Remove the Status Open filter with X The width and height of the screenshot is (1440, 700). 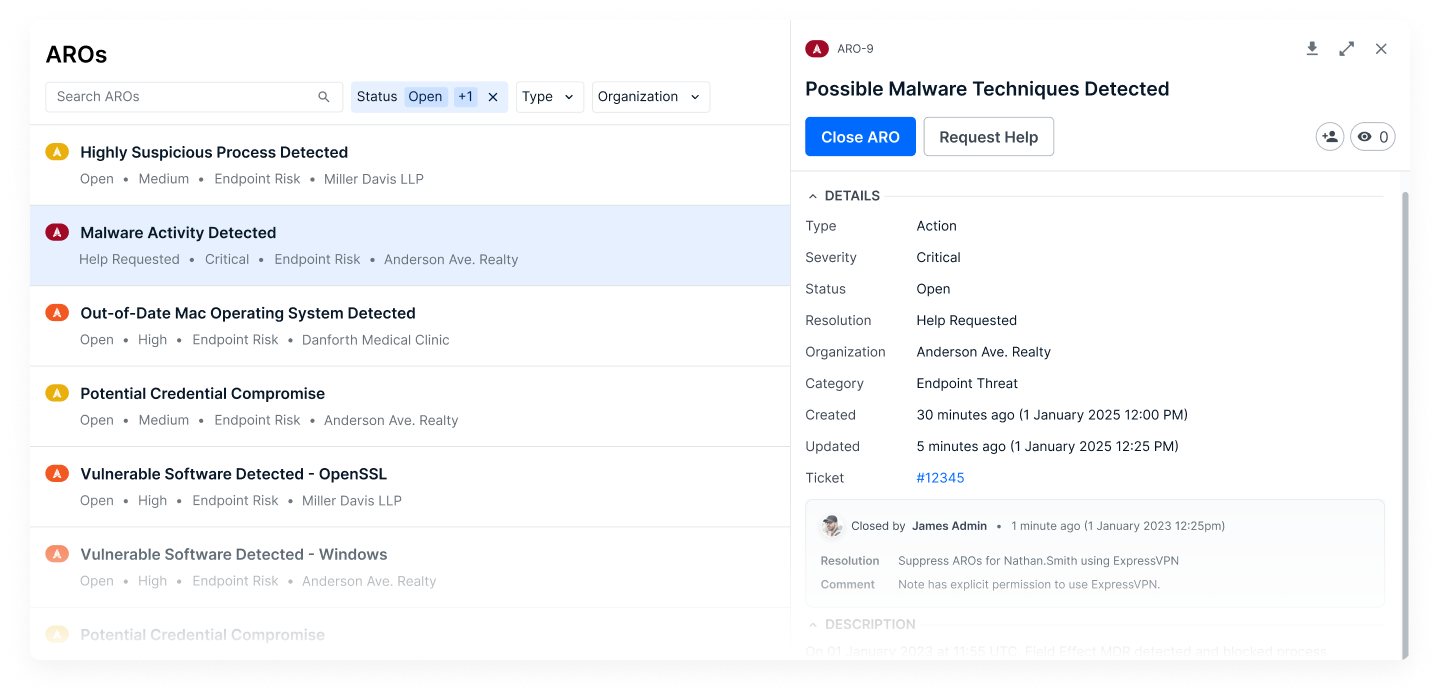[x=493, y=97]
